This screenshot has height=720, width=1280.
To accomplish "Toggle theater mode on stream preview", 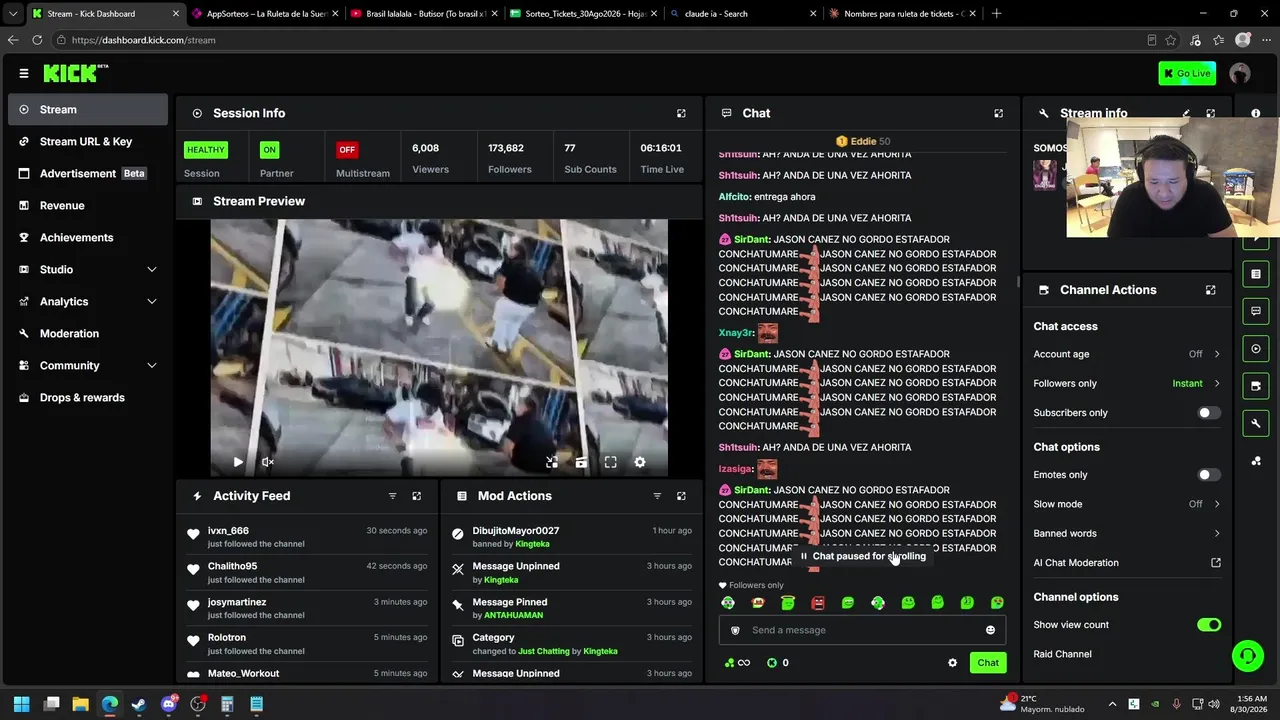I will click(x=581, y=462).
